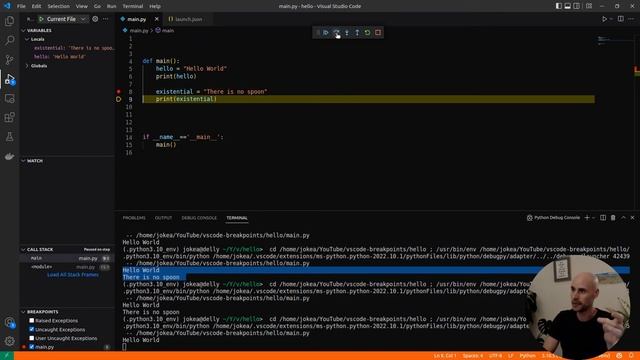Split the editor right
Screen dimensions: 640x360
point(620,19)
